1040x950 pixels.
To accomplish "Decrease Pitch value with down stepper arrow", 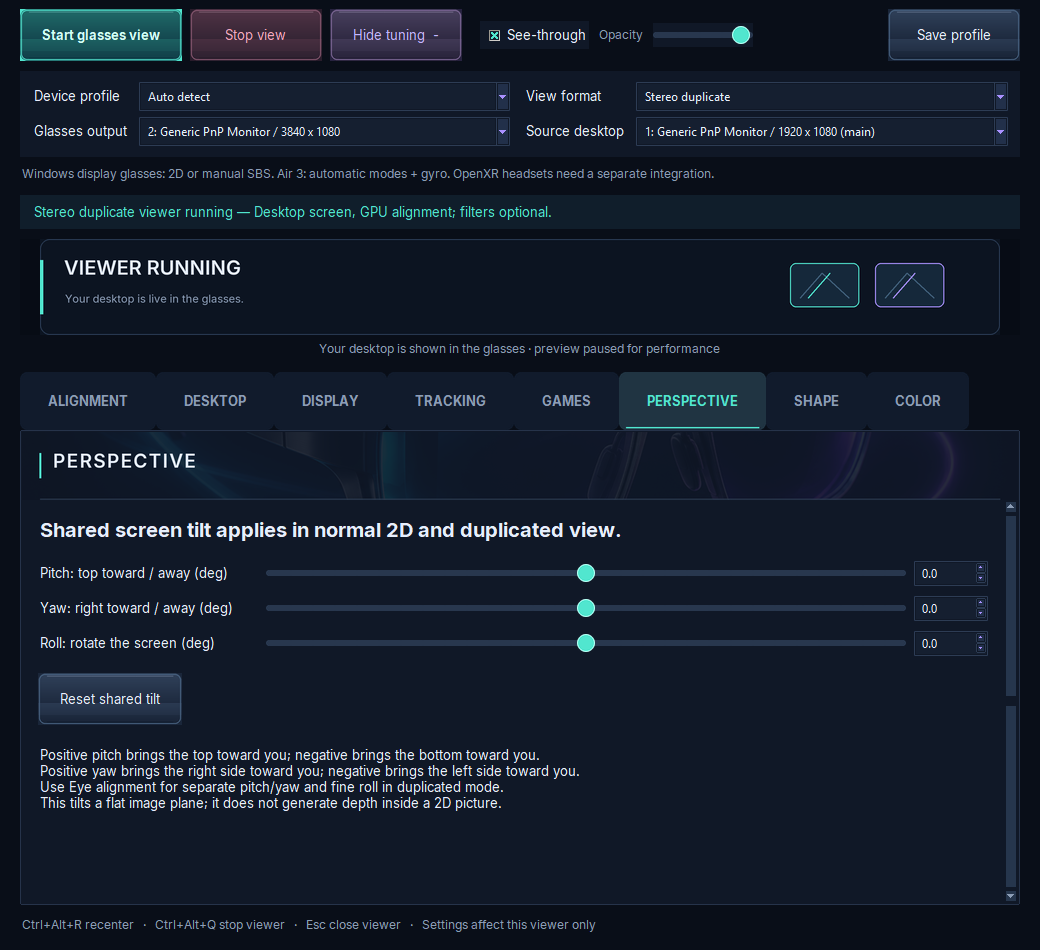I will (981, 579).
